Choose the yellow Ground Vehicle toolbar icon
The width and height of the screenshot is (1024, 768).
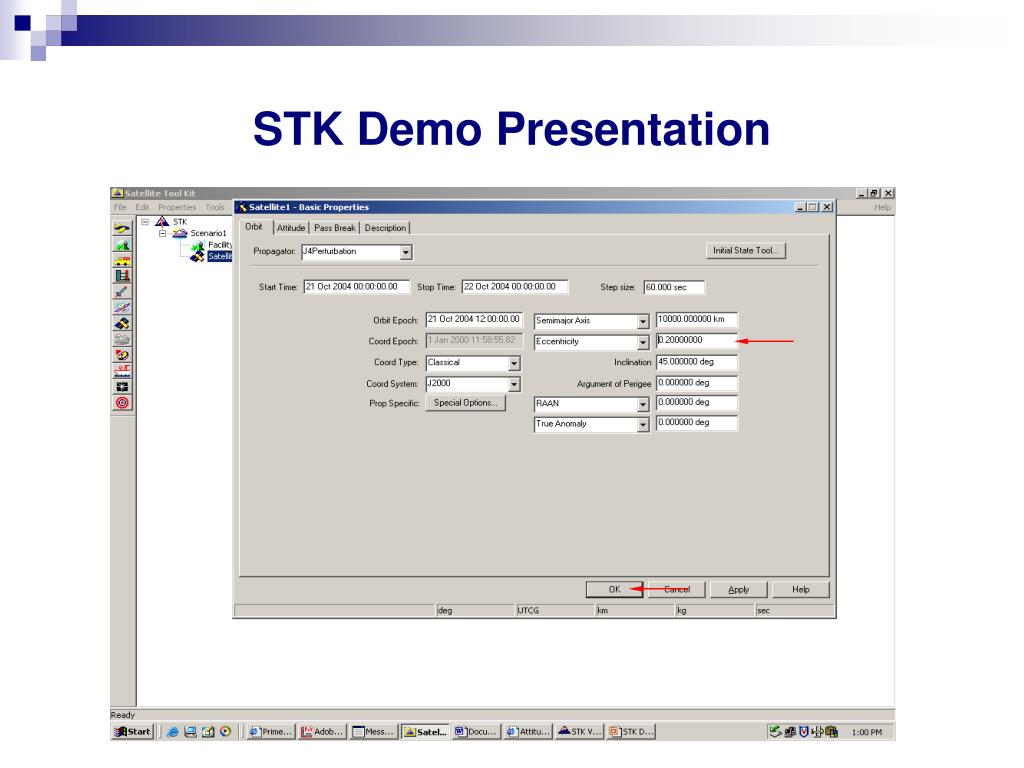[x=122, y=261]
